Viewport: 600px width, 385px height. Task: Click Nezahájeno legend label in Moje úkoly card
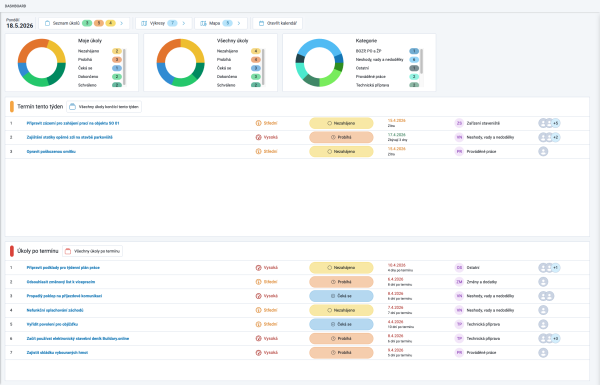tap(88, 51)
